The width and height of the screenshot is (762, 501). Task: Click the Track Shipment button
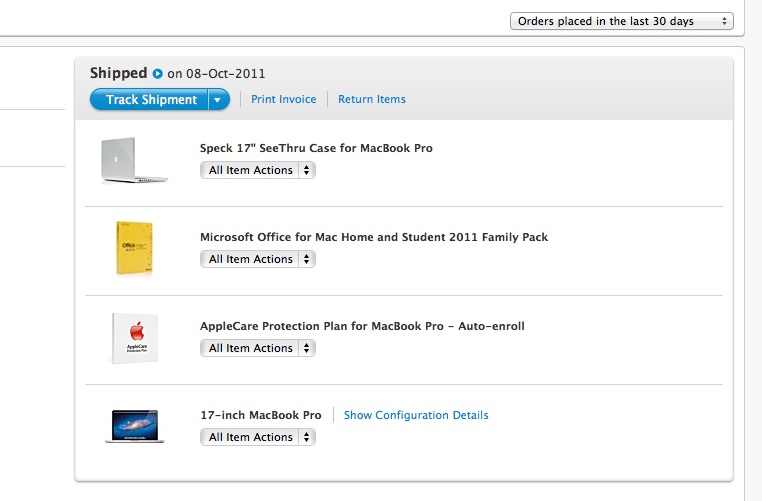(x=149, y=99)
